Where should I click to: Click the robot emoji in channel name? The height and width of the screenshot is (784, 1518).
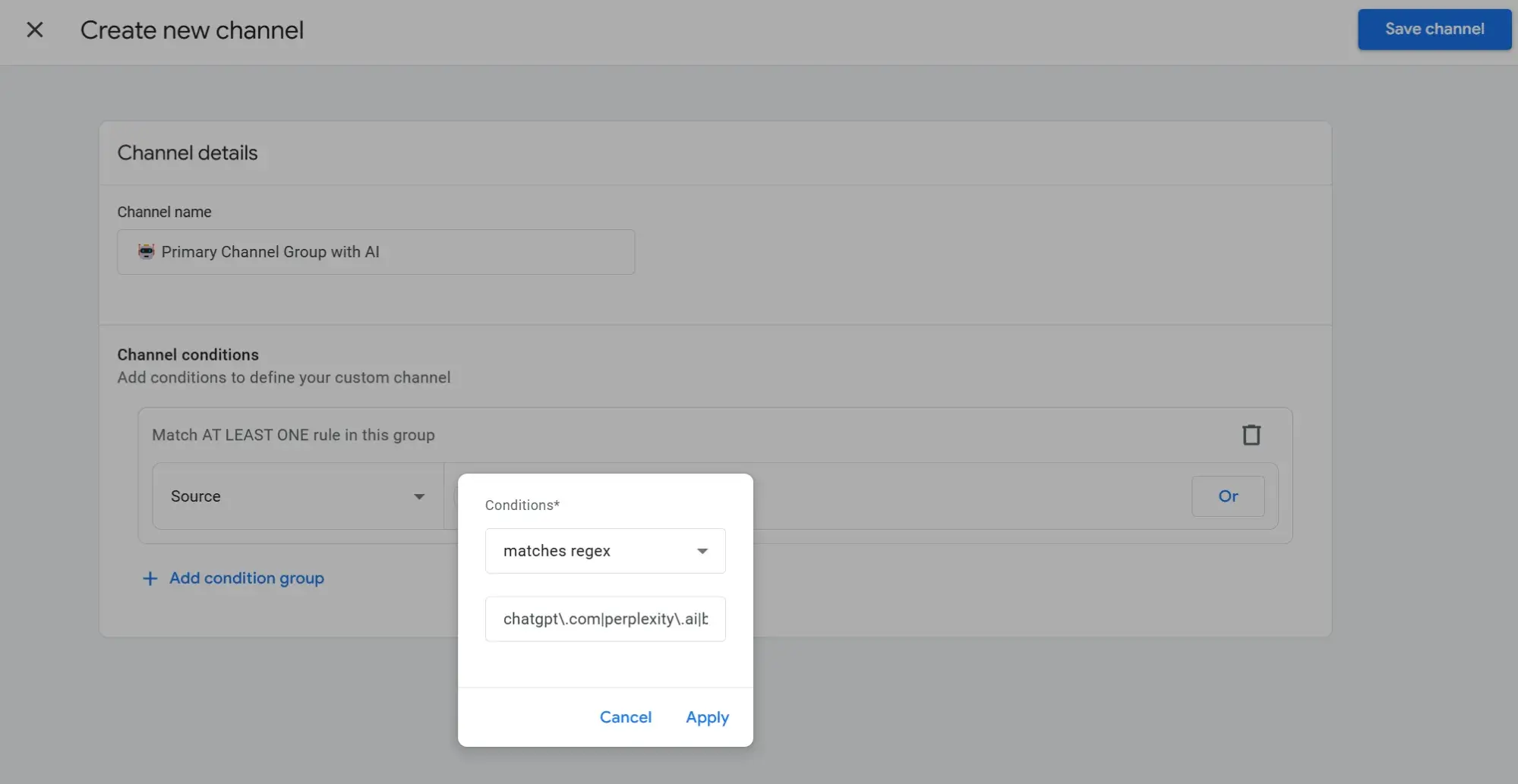click(146, 252)
